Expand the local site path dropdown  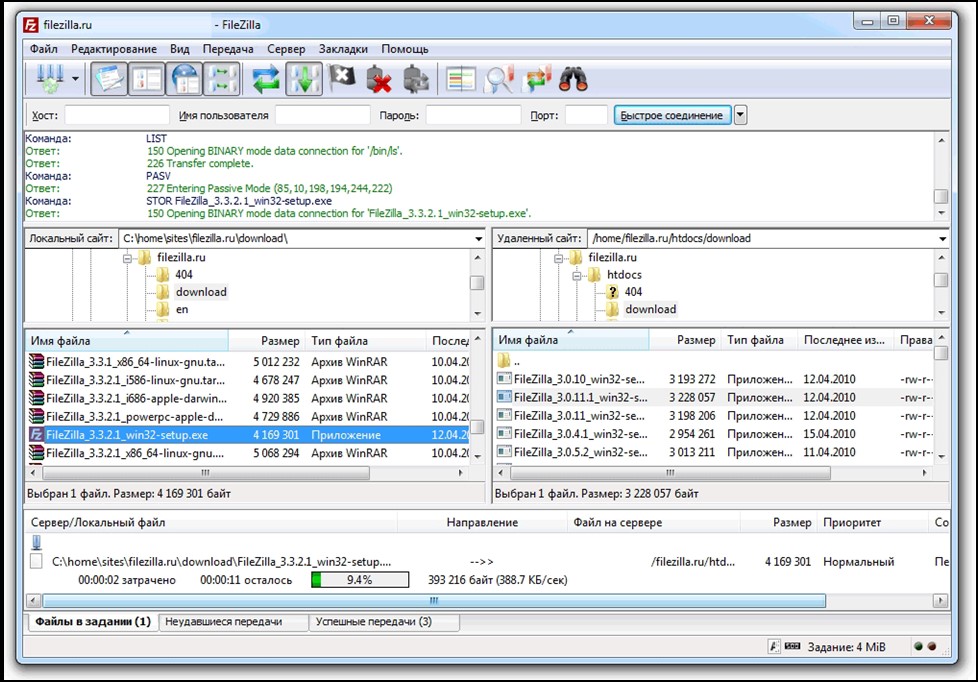(x=478, y=238)
